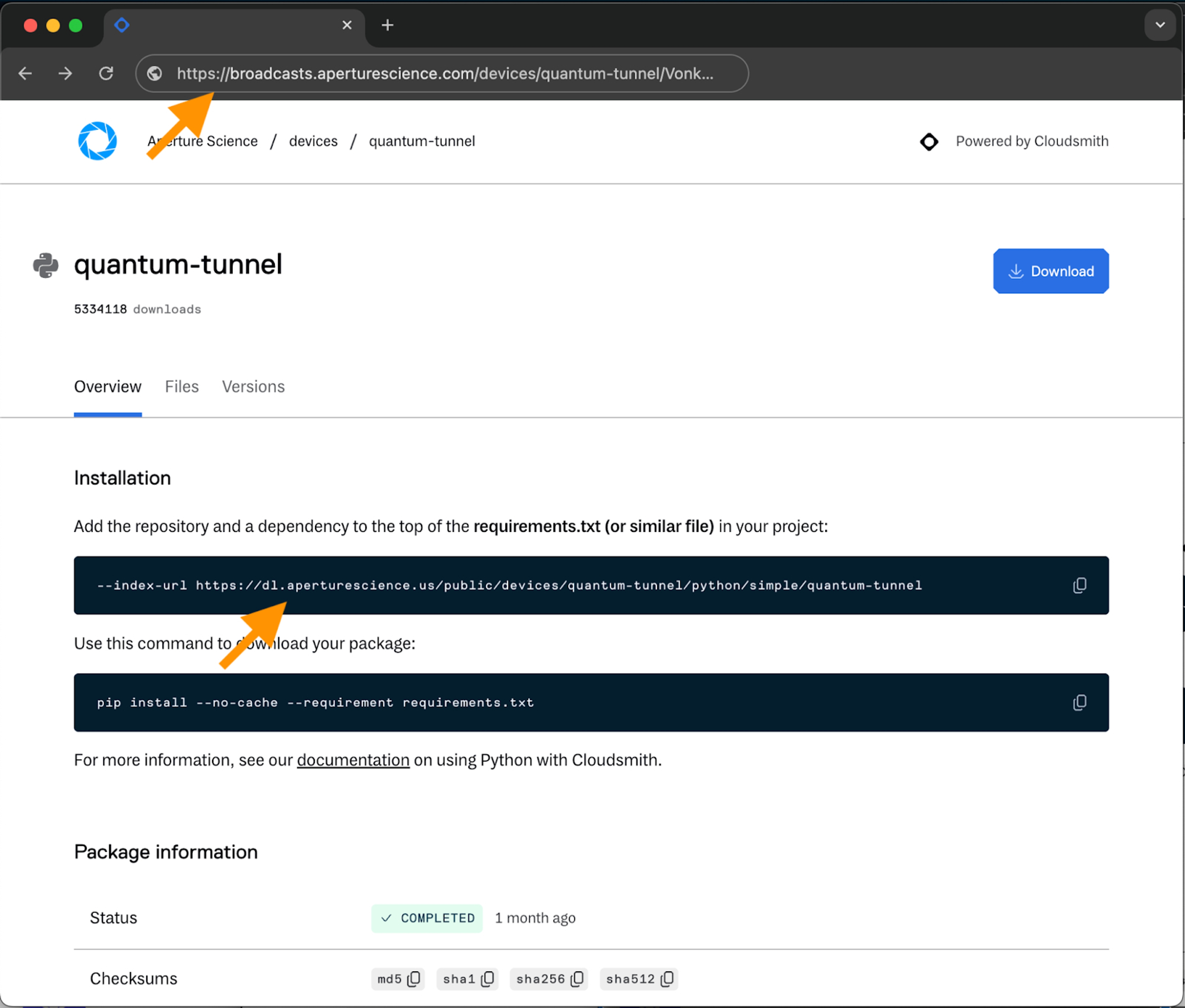The width and height of the screenshot is (1185, 1008).
Task: Click the pip install command text
Action: click(x=315, y=702)
